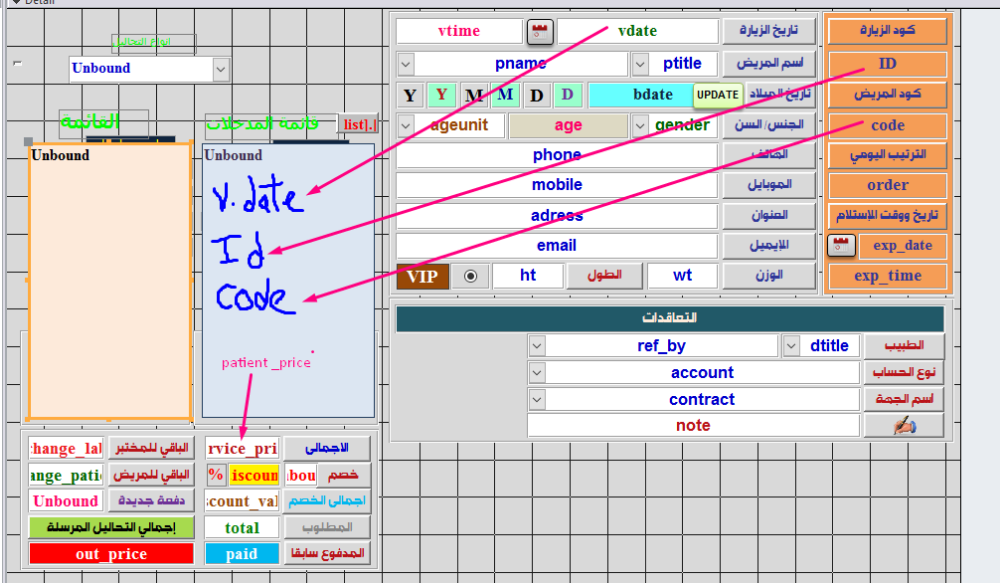
Task: Click the exp_time field
Action: point(887,276)
